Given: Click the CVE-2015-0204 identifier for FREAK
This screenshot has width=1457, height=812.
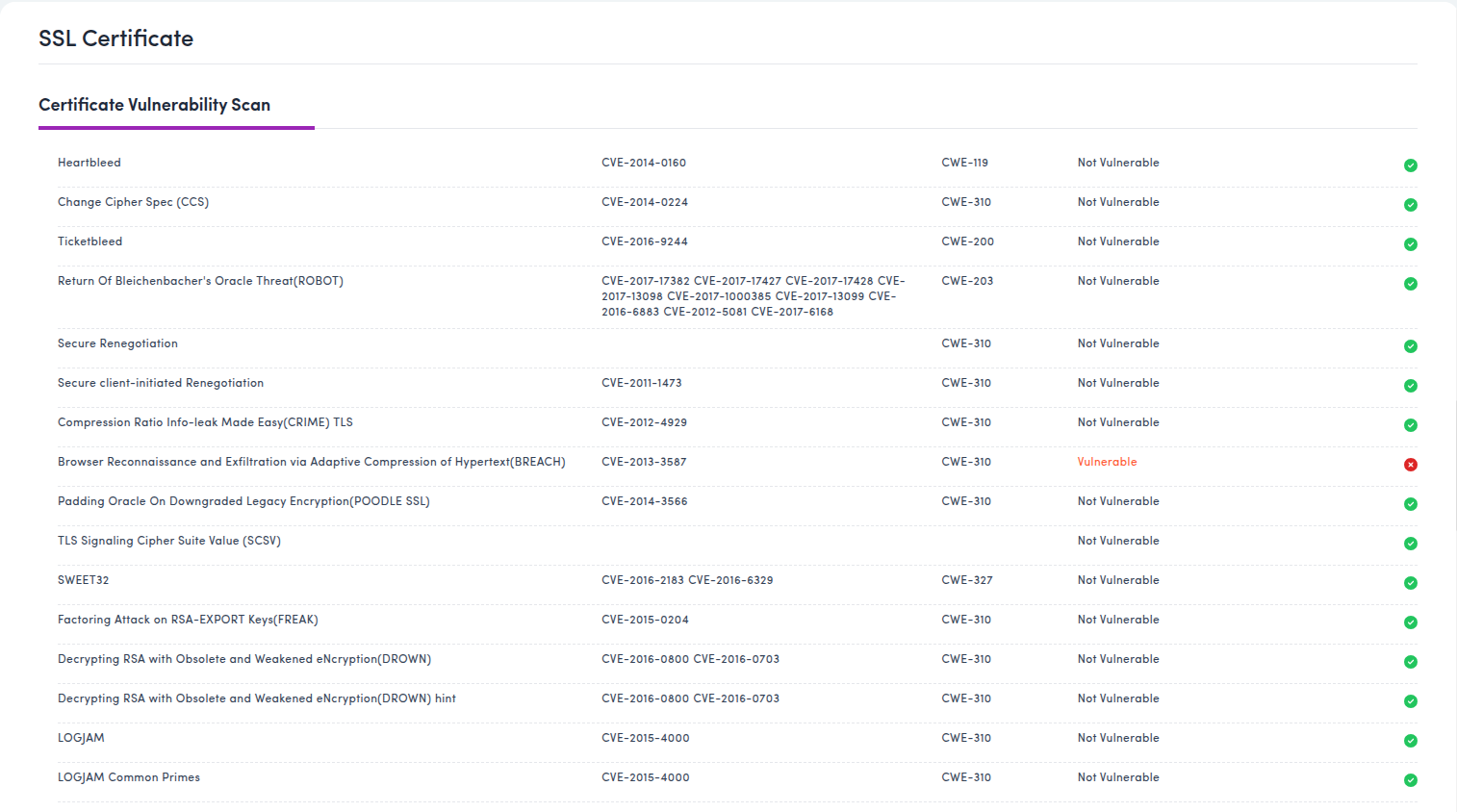Looking at the screenshot, I should (645, 620).
